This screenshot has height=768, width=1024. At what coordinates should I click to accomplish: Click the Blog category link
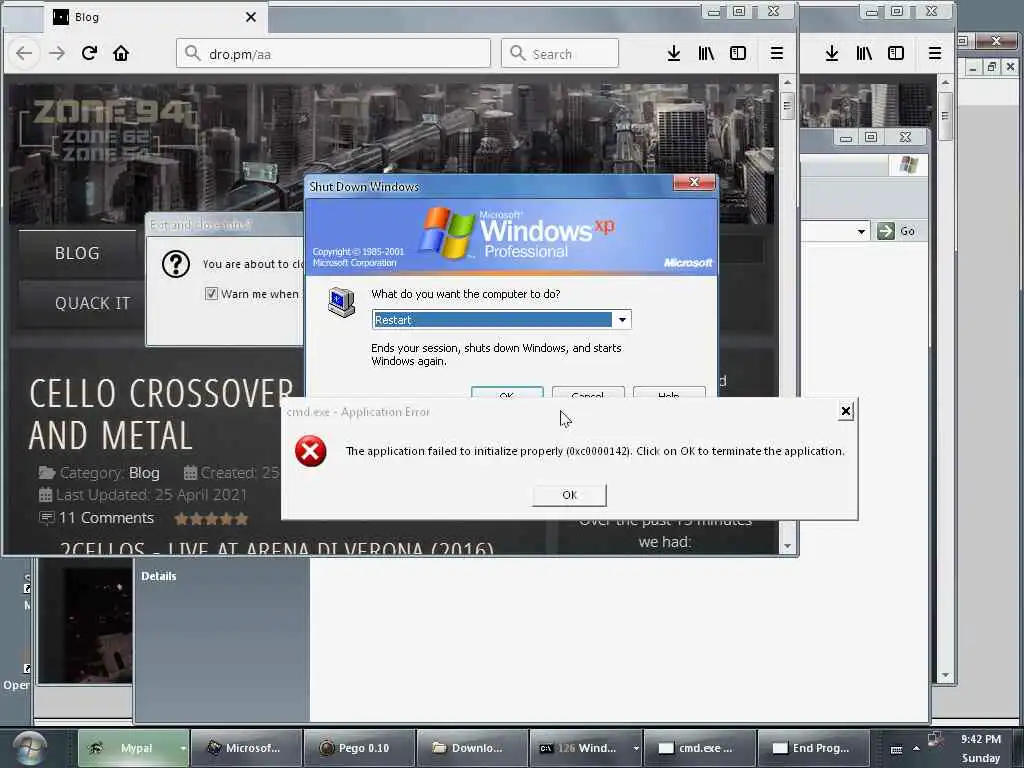144,473
